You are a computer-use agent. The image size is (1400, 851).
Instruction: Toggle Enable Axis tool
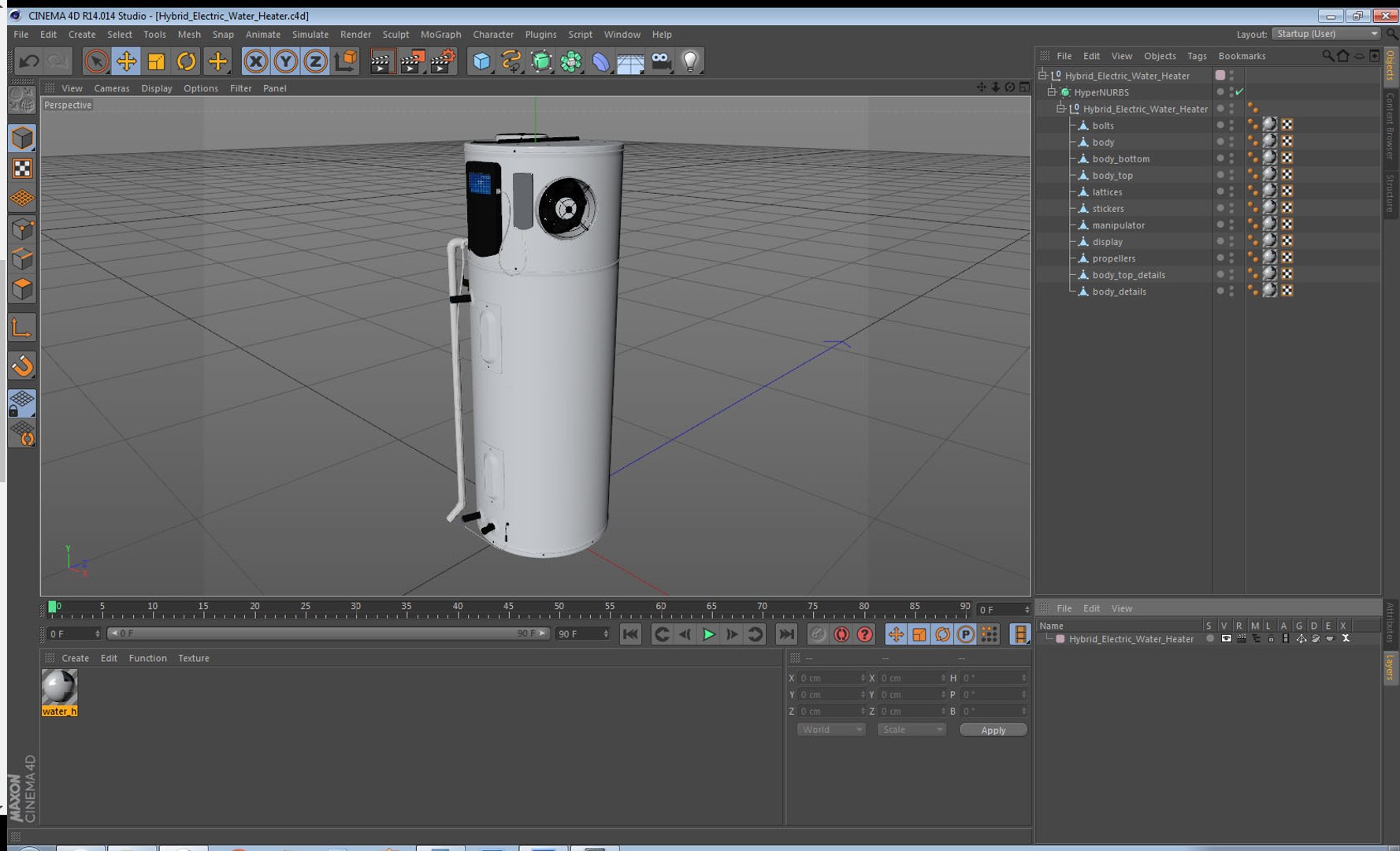(x=22, y=327)
